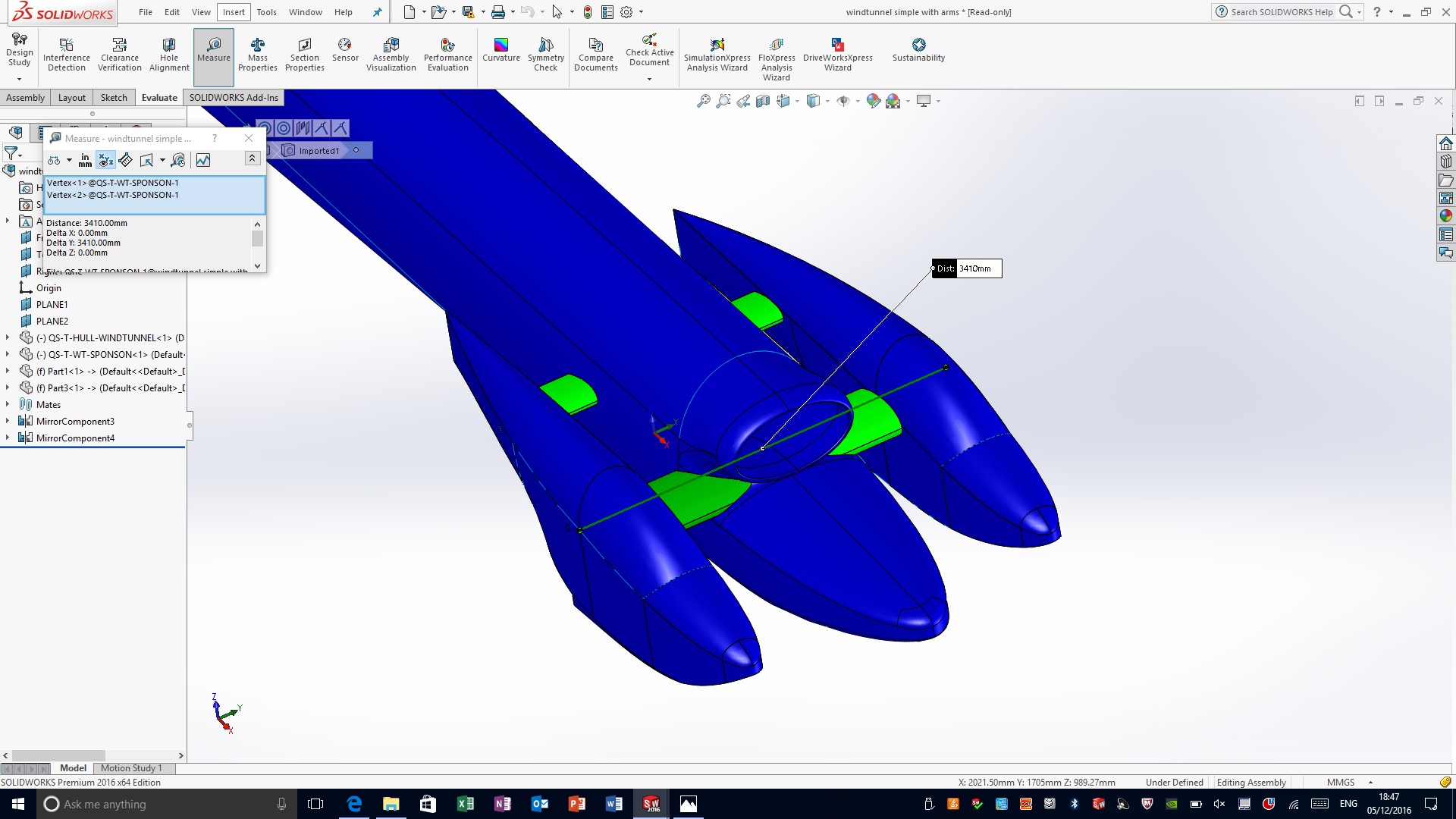Image resolution: width=1456 pixels, height=819 pixels.
Task: Select the Mates folder in the tree
Action: click(x=49, y=405)
